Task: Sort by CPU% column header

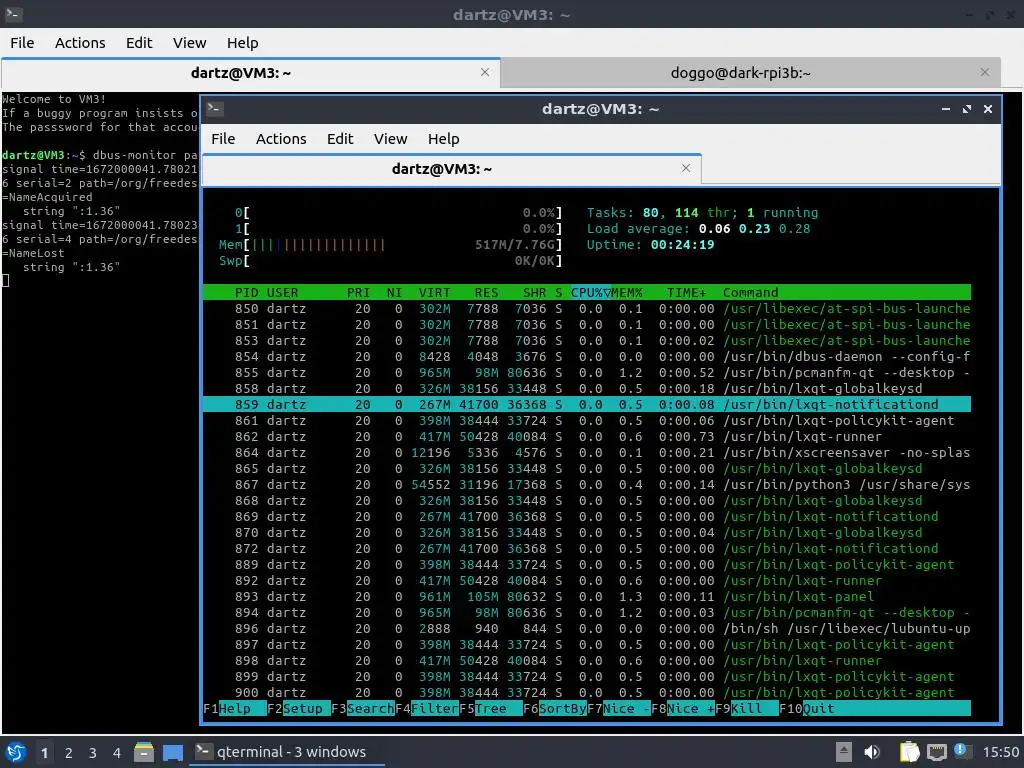Action: pyautogui.click(x=590, y=293)
